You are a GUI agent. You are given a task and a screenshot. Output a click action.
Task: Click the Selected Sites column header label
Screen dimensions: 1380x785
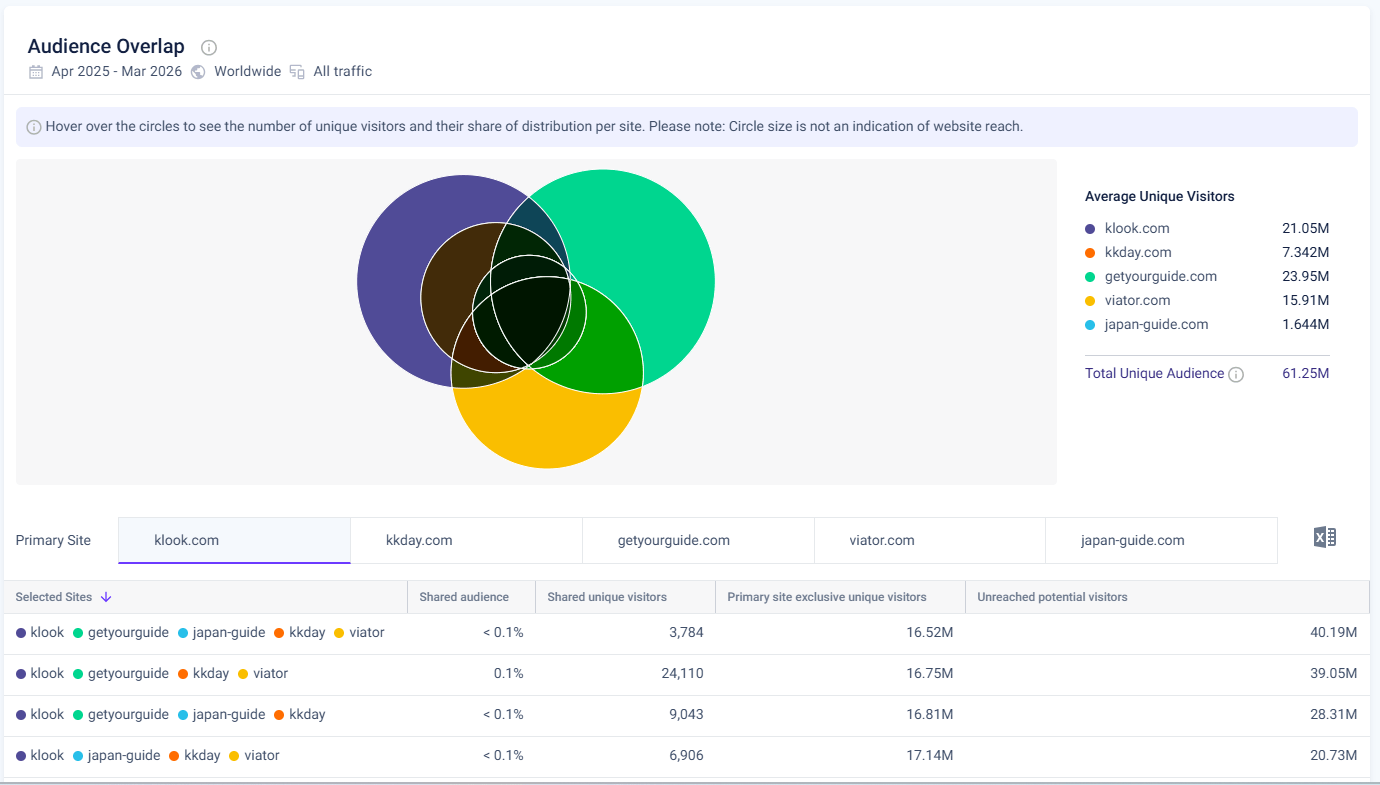pos(54,597)
